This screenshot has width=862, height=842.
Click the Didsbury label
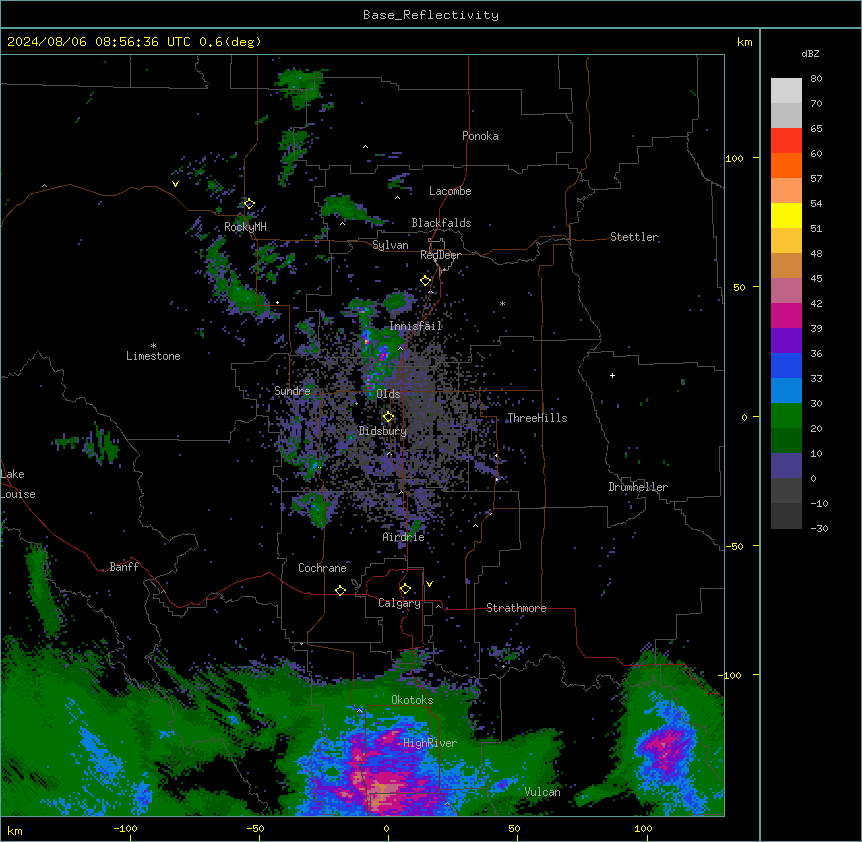point(383,431)
